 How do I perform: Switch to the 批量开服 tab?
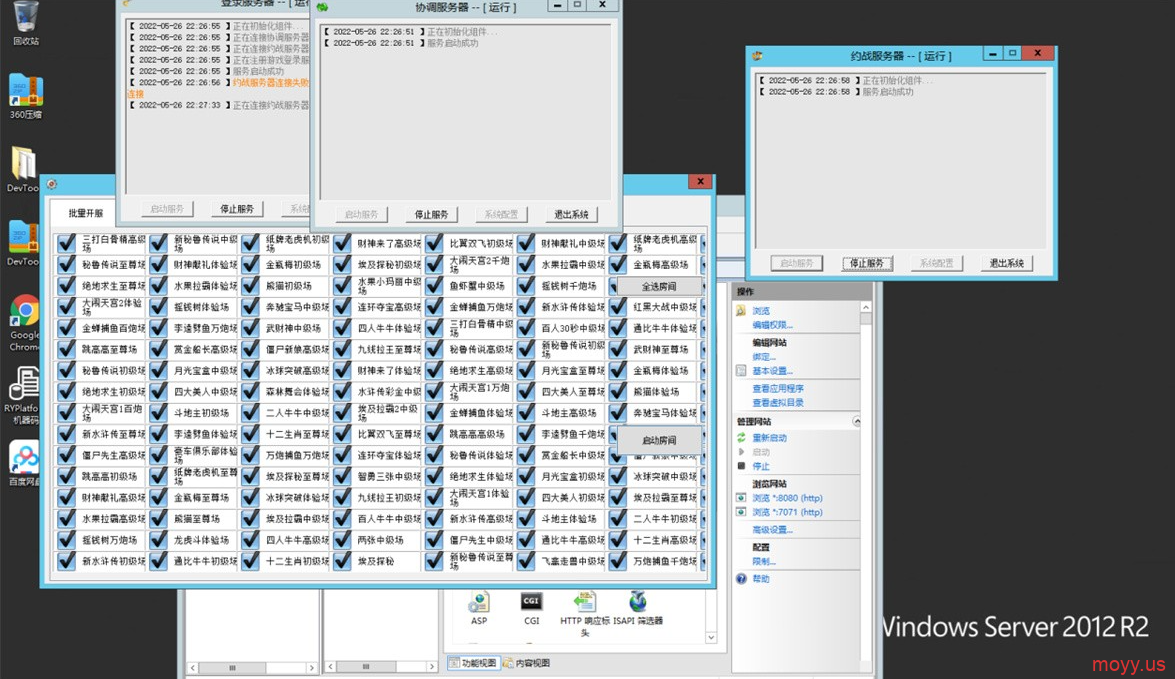click(x=85, y=213)
